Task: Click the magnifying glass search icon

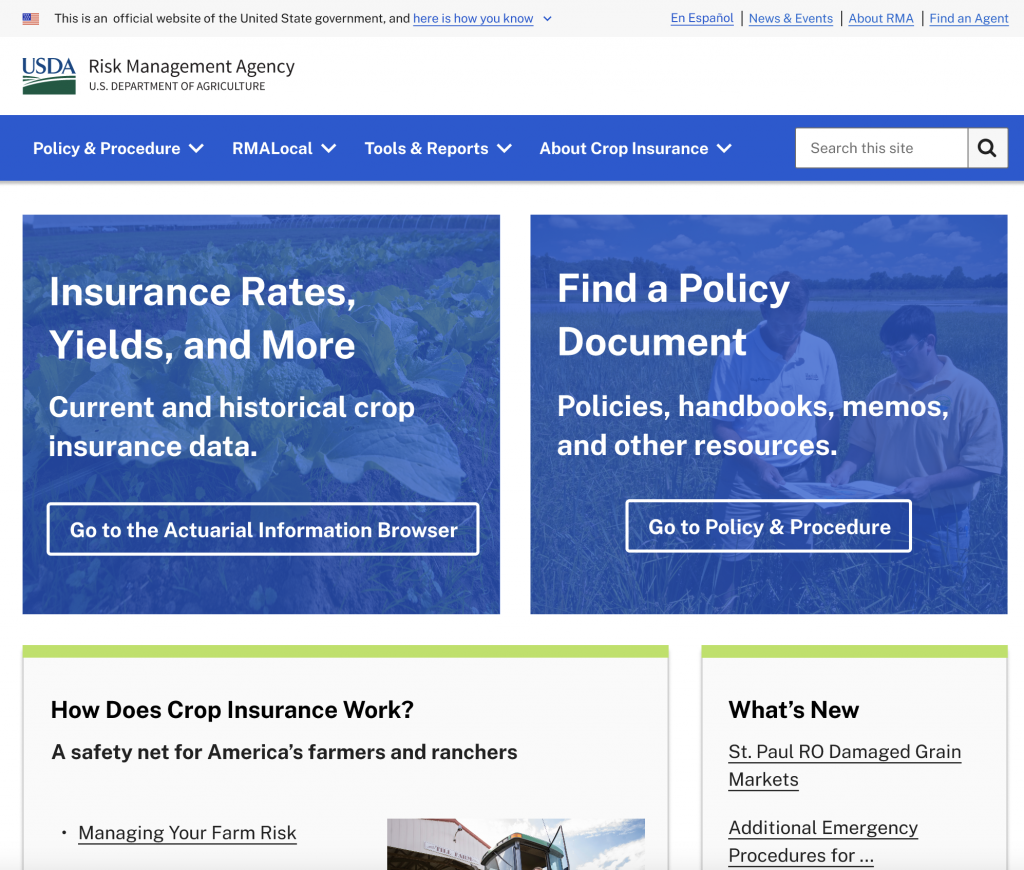Action: [x=987, y=148]
